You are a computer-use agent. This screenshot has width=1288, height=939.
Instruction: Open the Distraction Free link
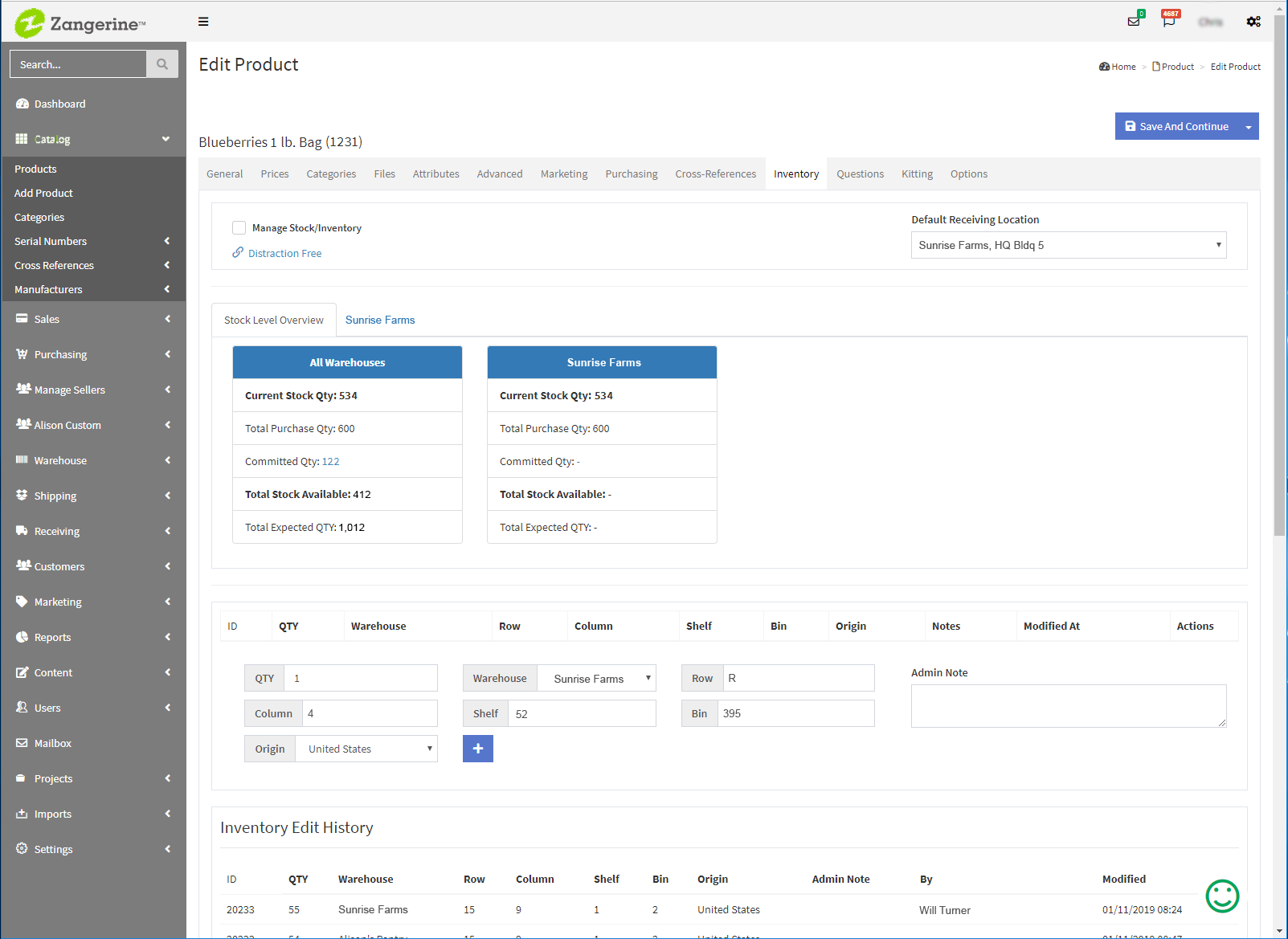tap(284, 253)
